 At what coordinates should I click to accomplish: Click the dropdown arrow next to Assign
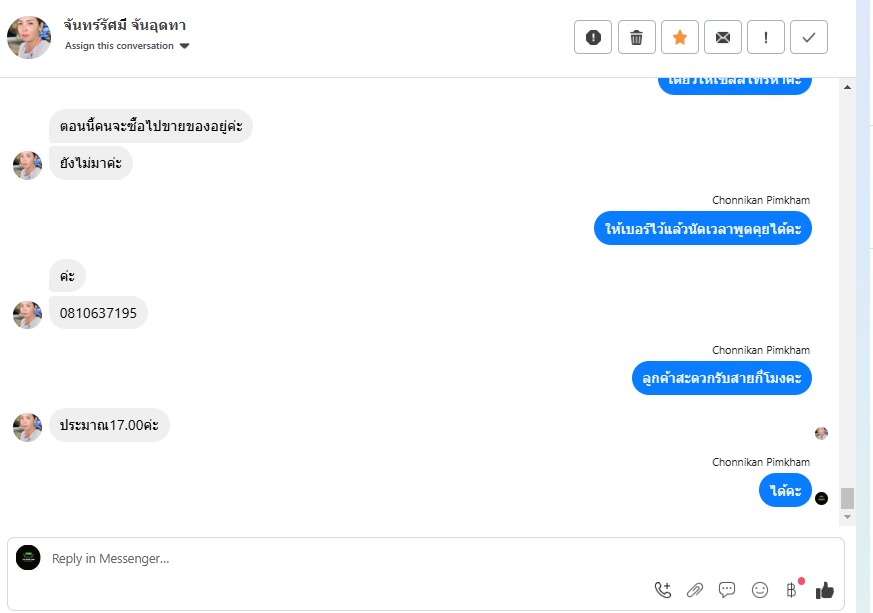click(x=185, y=46)
